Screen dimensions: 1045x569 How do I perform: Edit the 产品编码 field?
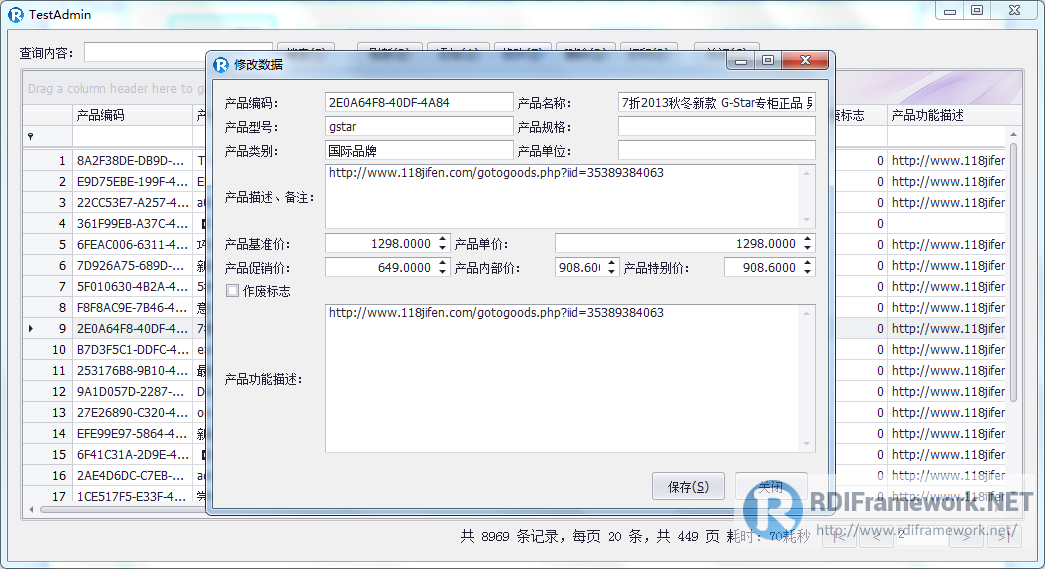(419, 103)
